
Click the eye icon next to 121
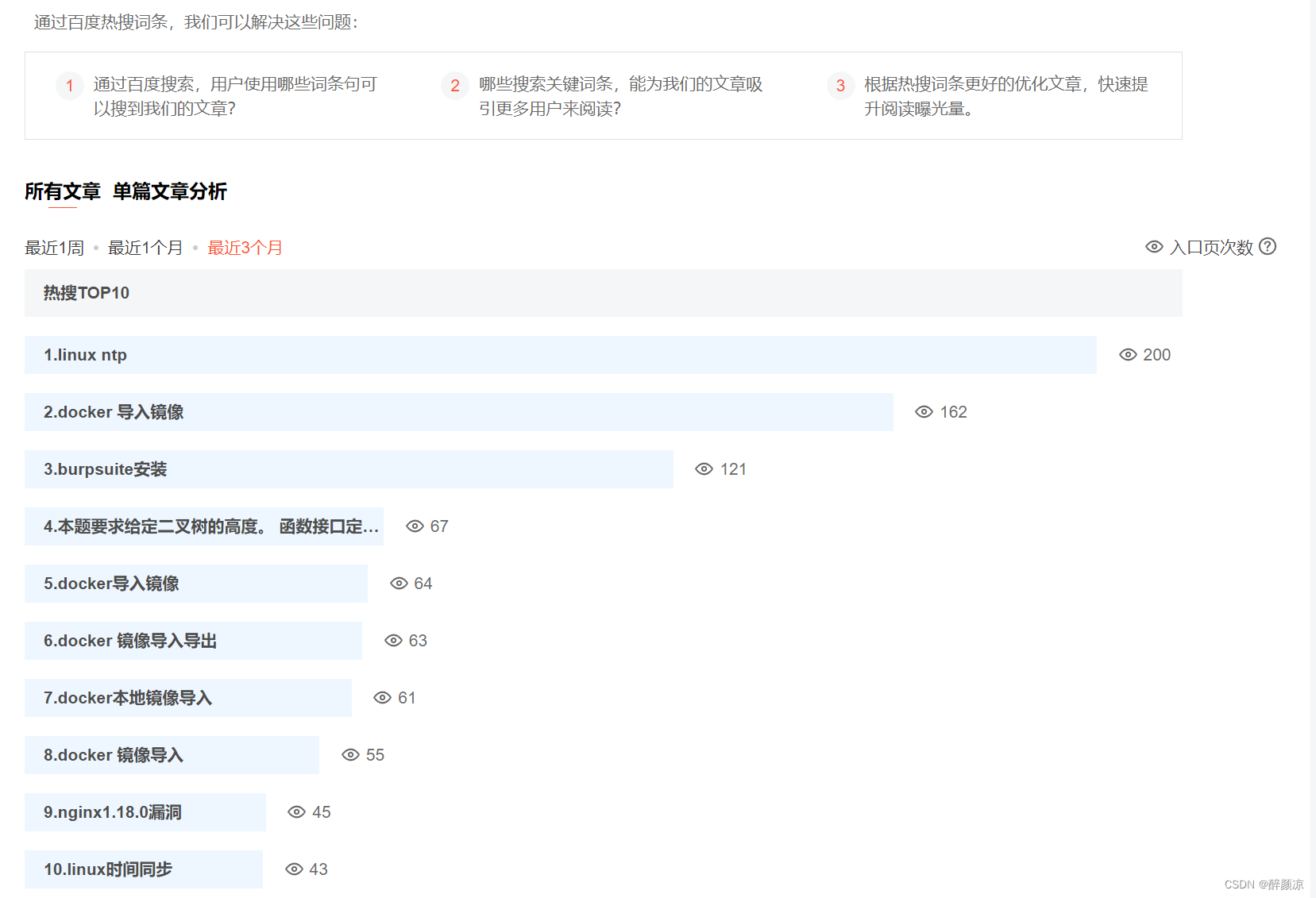pyautogui.click(x=704, y=469)
